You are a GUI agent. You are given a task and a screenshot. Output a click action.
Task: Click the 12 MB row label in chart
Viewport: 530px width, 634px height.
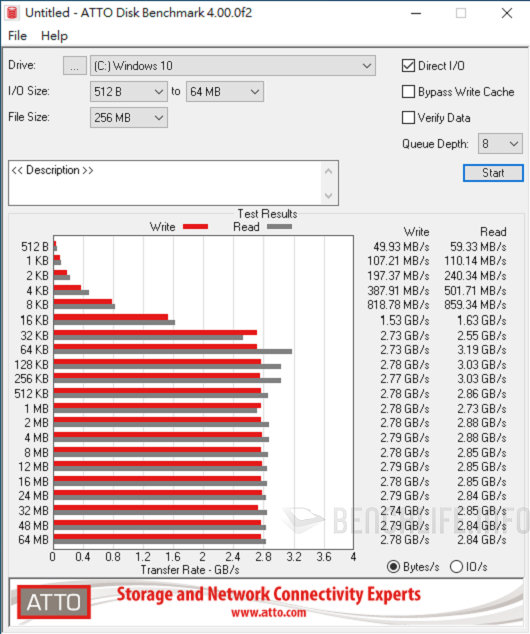point(34,467)
